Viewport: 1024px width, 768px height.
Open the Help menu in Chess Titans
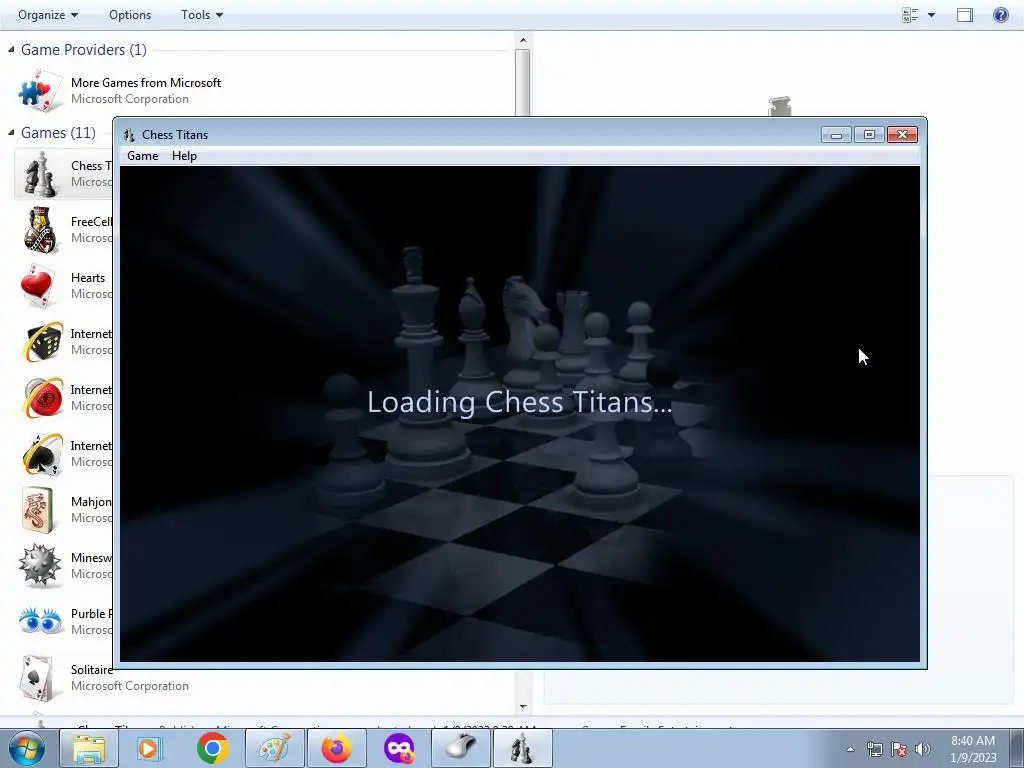click(184, 156)
